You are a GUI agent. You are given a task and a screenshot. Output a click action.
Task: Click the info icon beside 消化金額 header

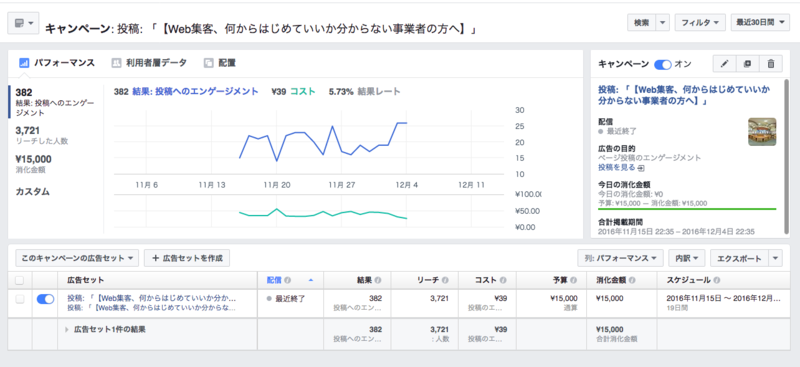click(632, 280)
